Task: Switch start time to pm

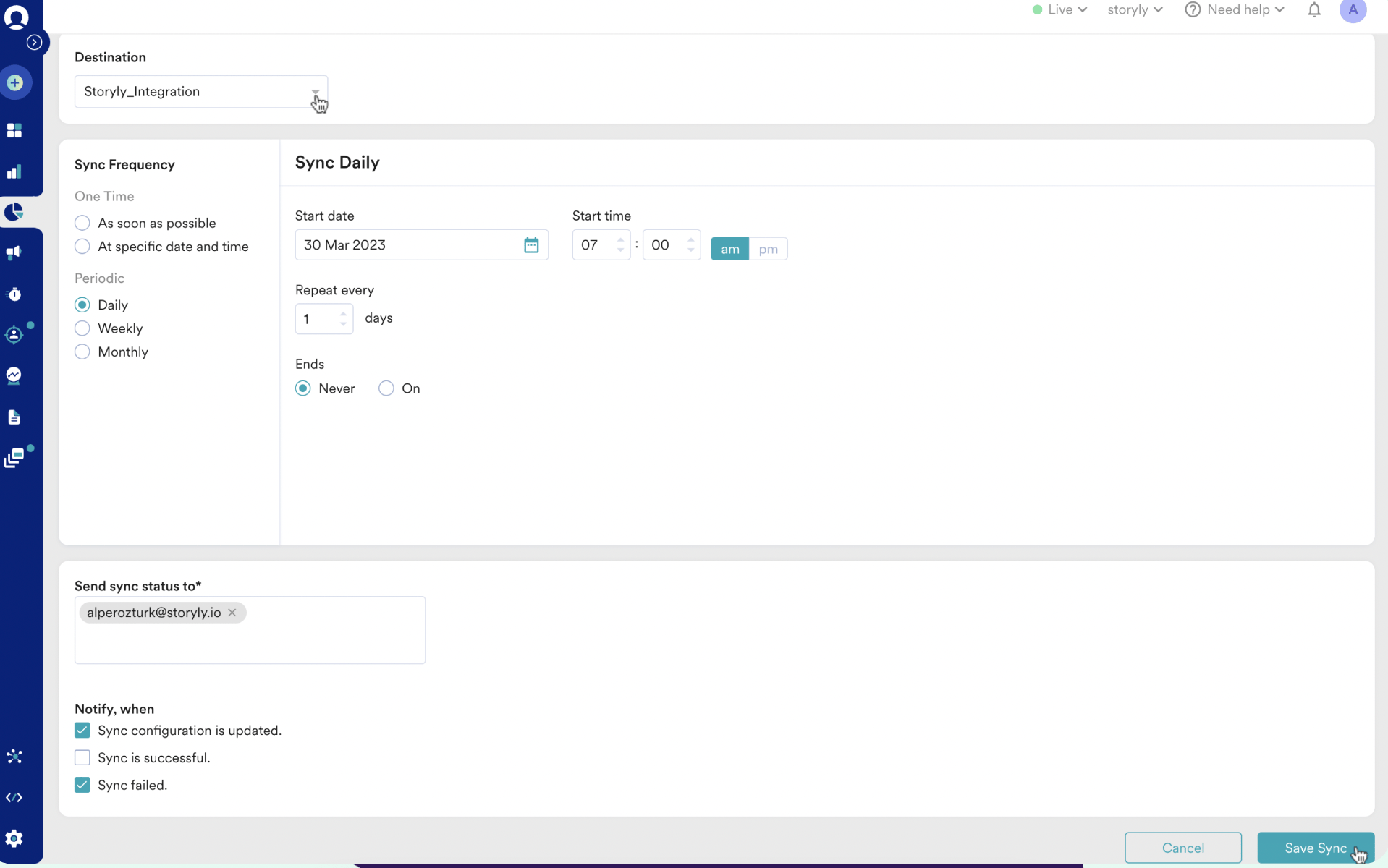Action: click(768, 249)
